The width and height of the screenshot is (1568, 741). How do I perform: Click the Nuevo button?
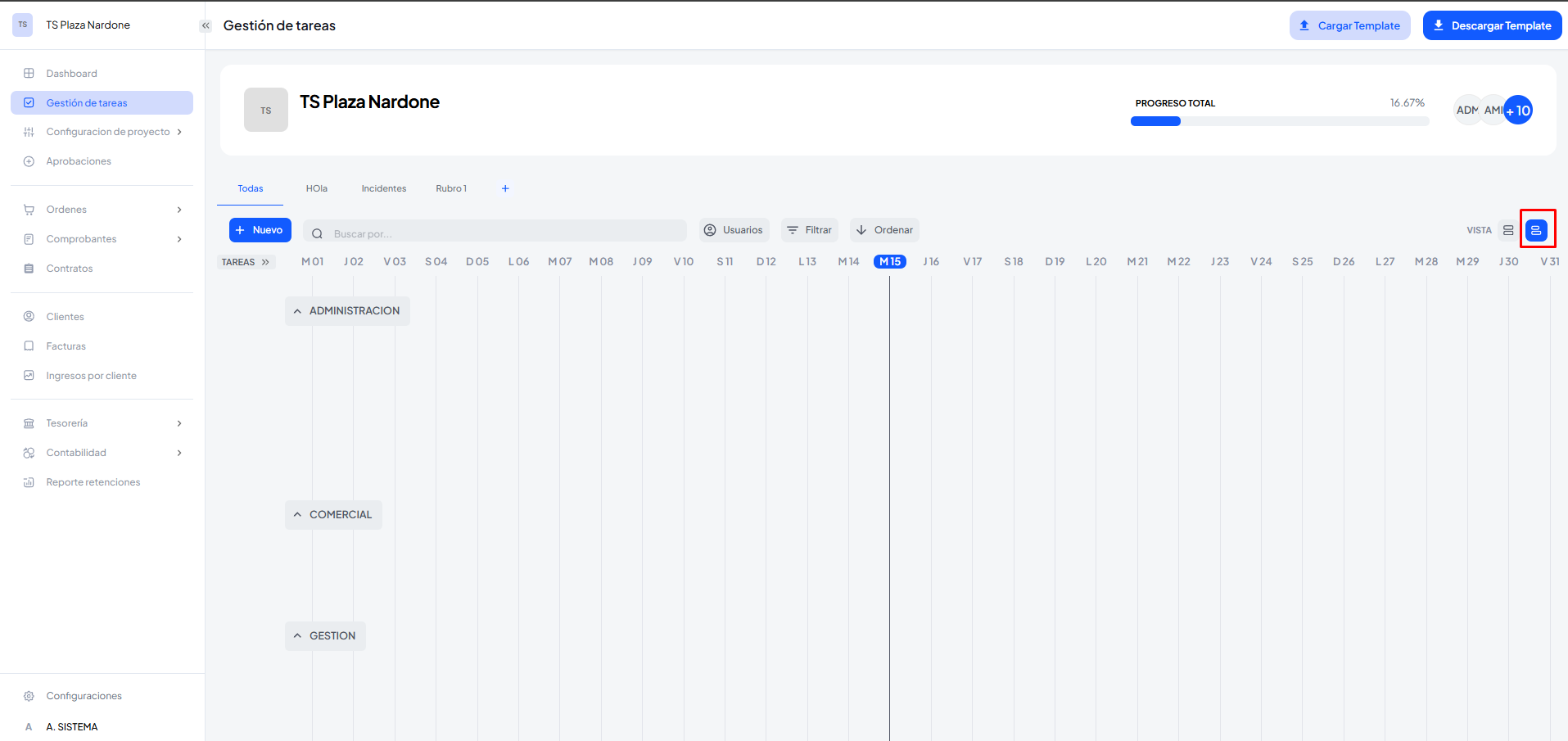pos(260,230)
